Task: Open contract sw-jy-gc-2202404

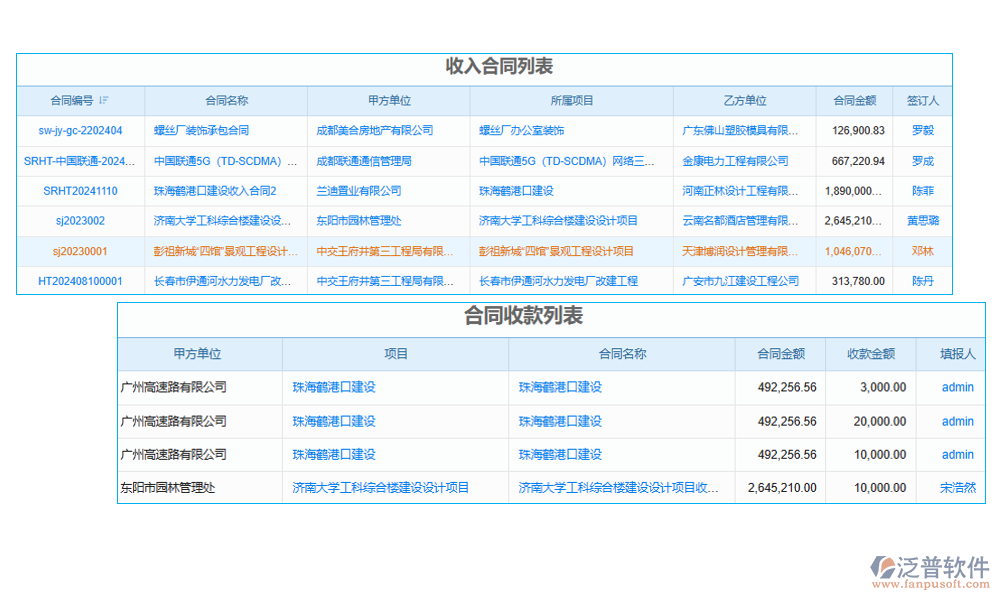Action: click(79, 130)
